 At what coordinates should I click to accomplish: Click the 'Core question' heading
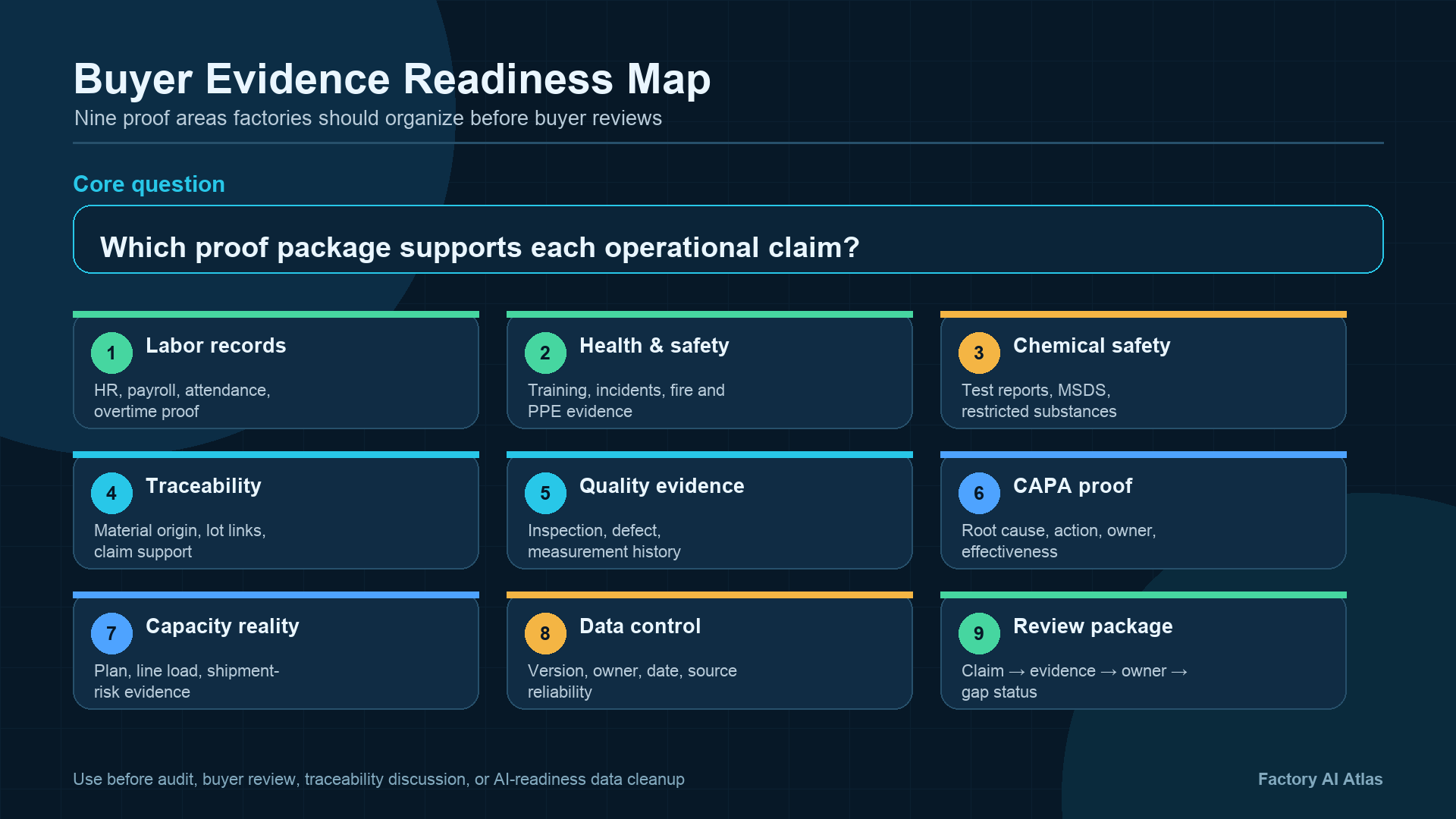[x=149, y=184]
